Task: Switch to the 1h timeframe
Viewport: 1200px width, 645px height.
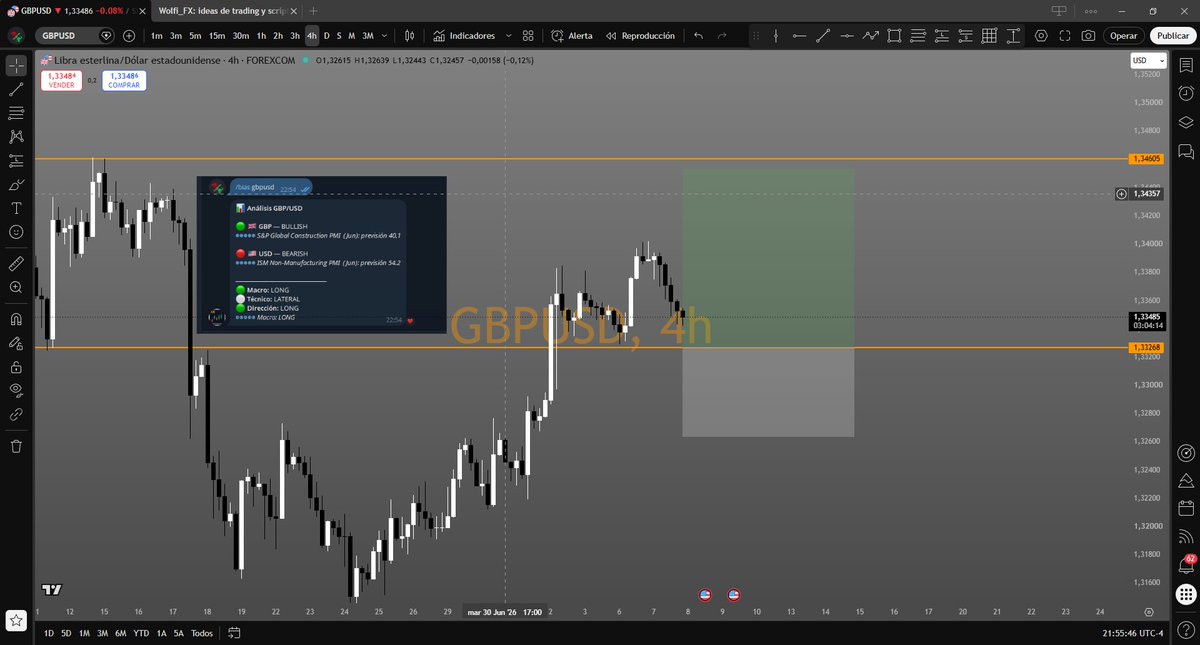Action: point(262,35)
